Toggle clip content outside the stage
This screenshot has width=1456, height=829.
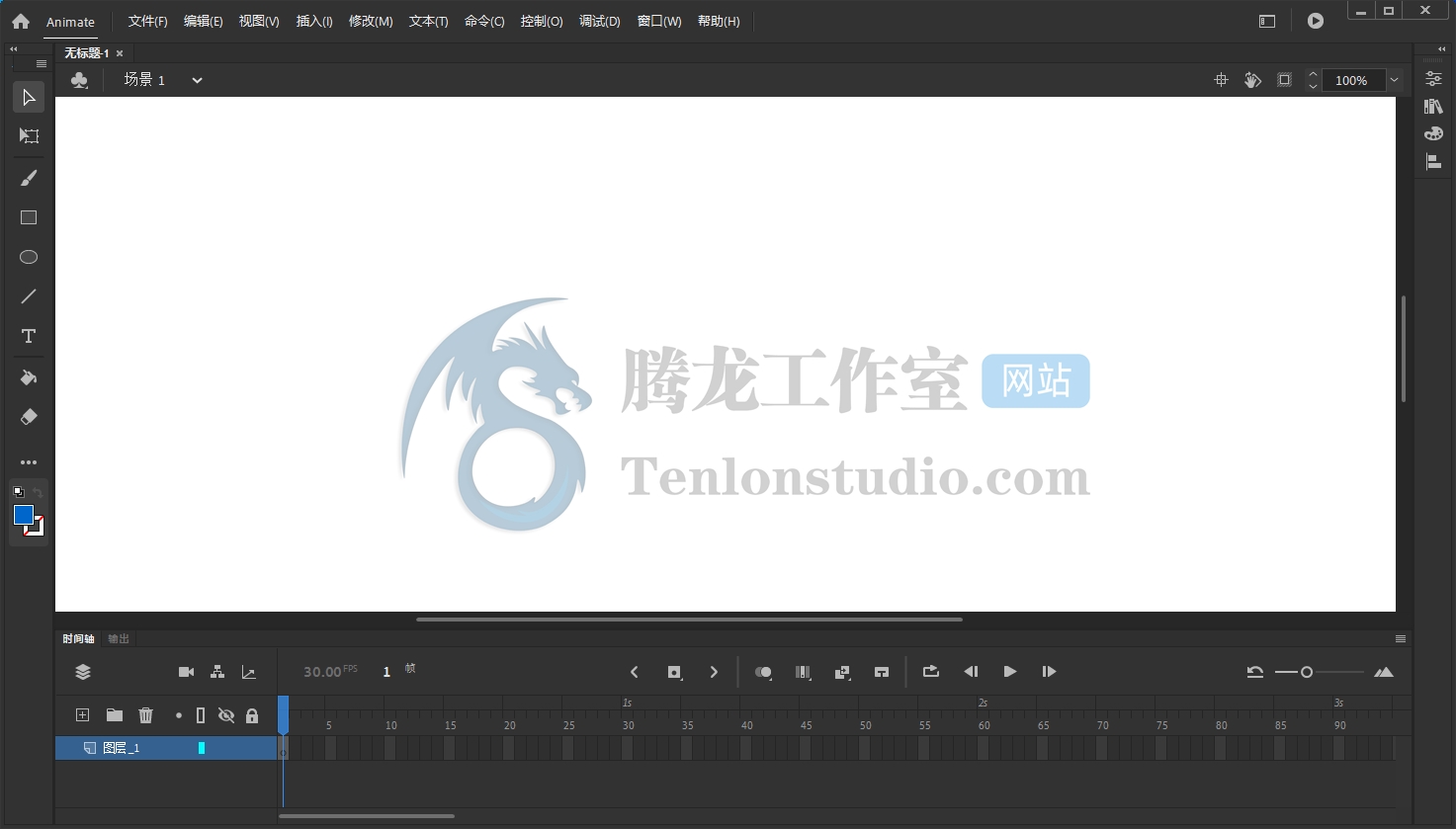point(1284,80)
